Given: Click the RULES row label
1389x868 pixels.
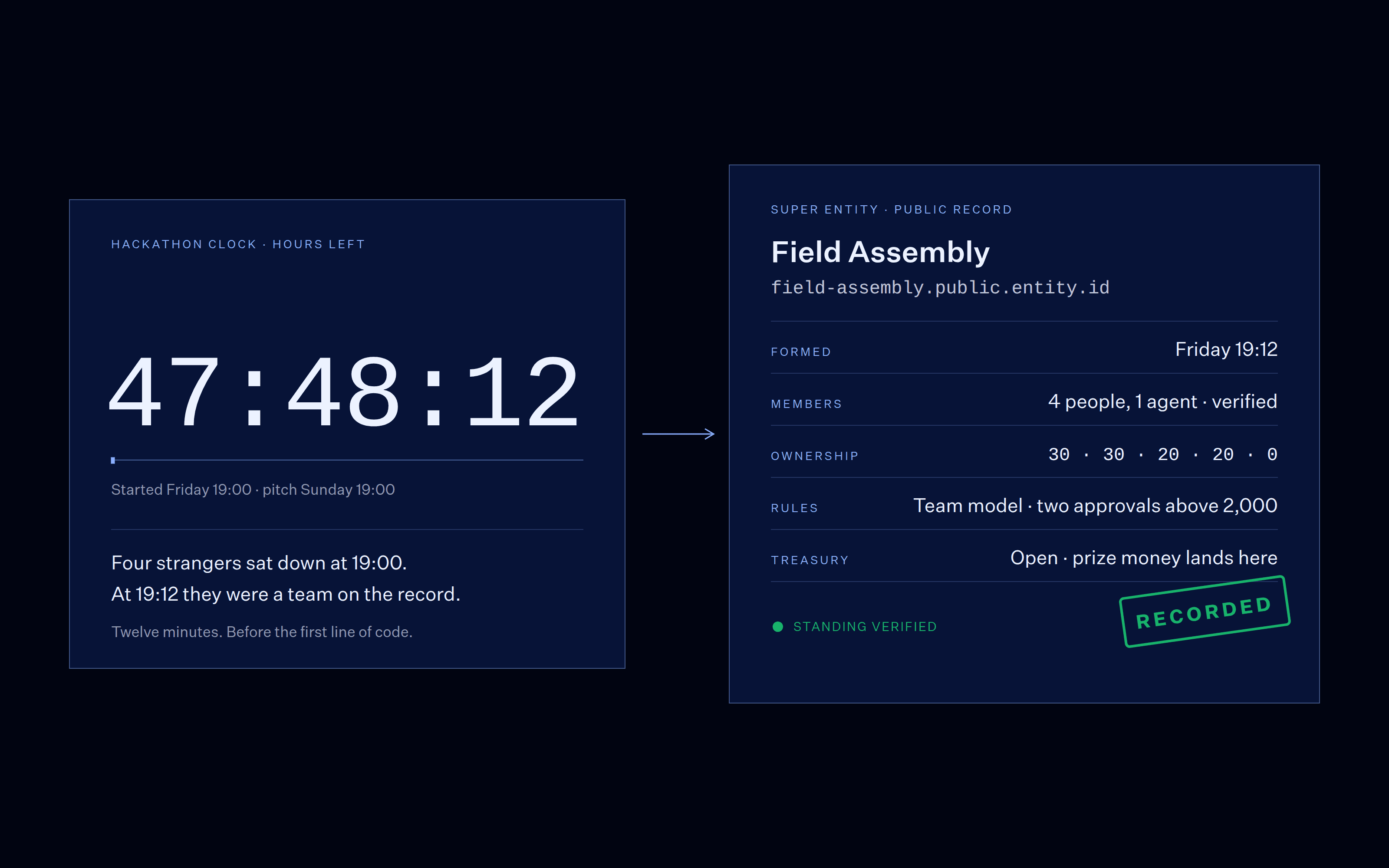Looking at the screenshot, I should click(x=794, y=508).
